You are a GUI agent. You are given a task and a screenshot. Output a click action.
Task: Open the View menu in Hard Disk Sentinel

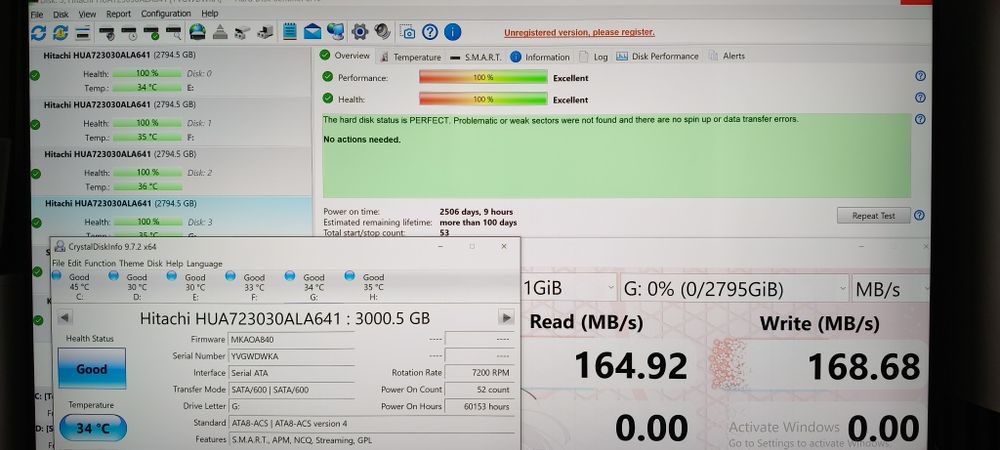[x=87, y=14]
